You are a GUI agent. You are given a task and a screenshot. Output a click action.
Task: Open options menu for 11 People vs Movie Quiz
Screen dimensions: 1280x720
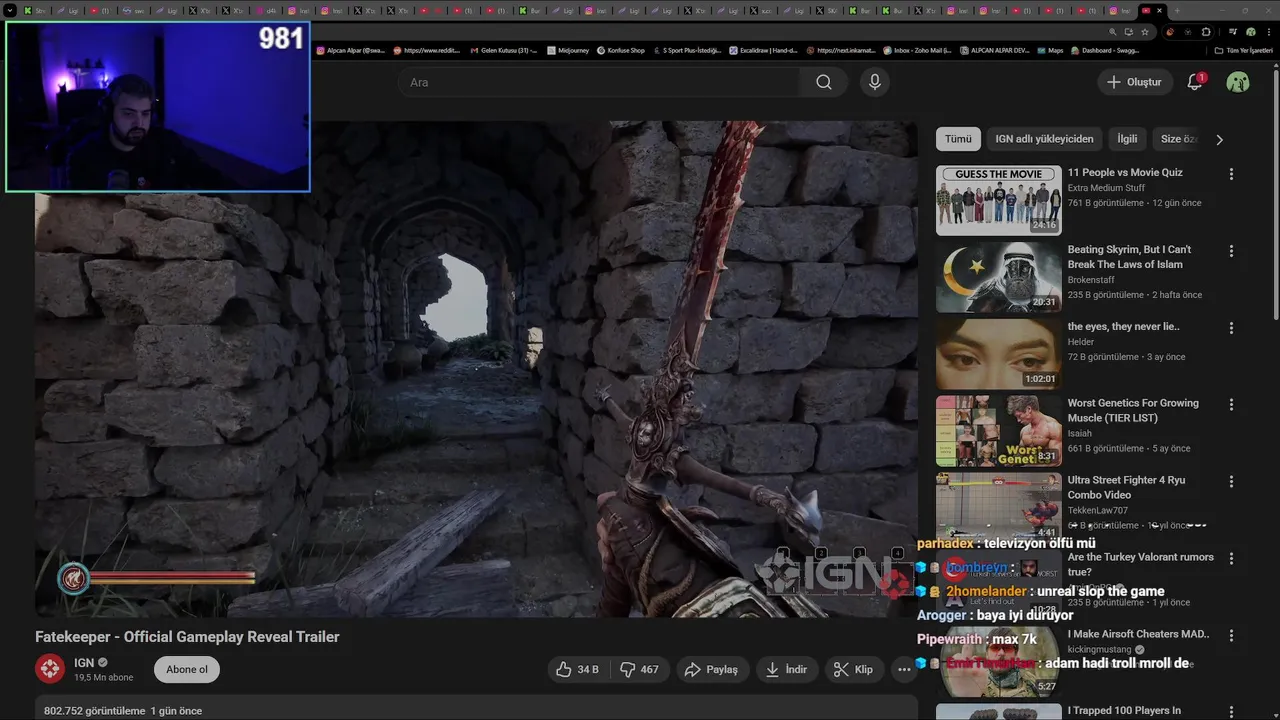(1231, 174)
